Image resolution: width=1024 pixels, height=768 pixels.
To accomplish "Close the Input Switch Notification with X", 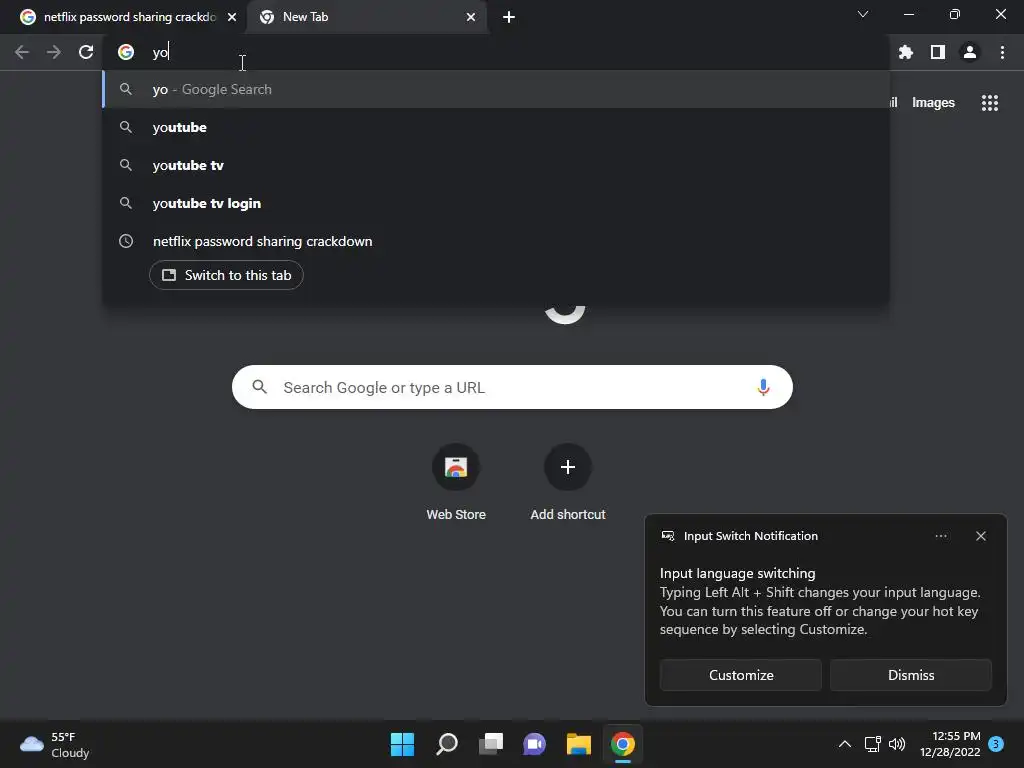I will click(x=981, y=536).
